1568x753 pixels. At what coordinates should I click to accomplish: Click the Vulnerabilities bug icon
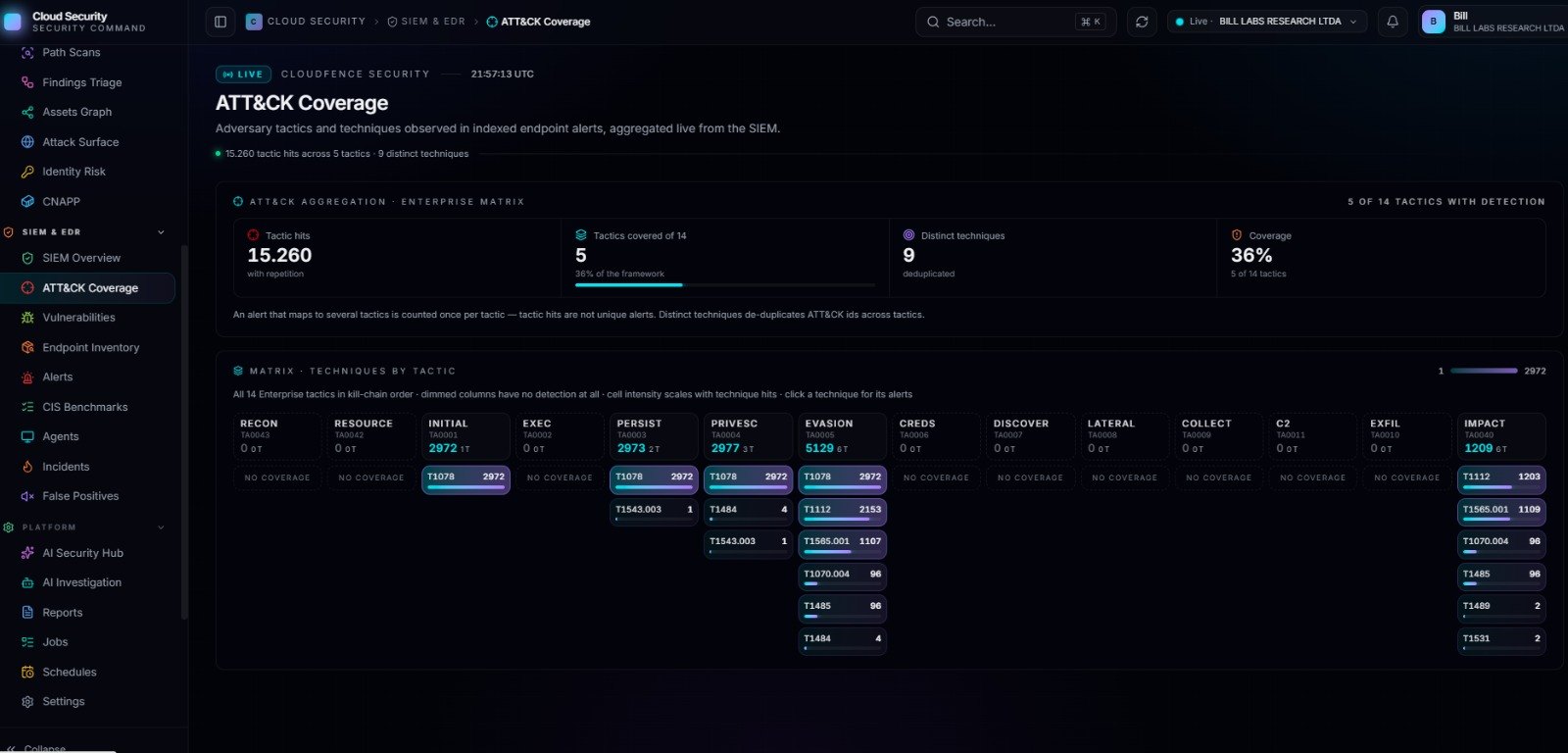click(27, 318)
